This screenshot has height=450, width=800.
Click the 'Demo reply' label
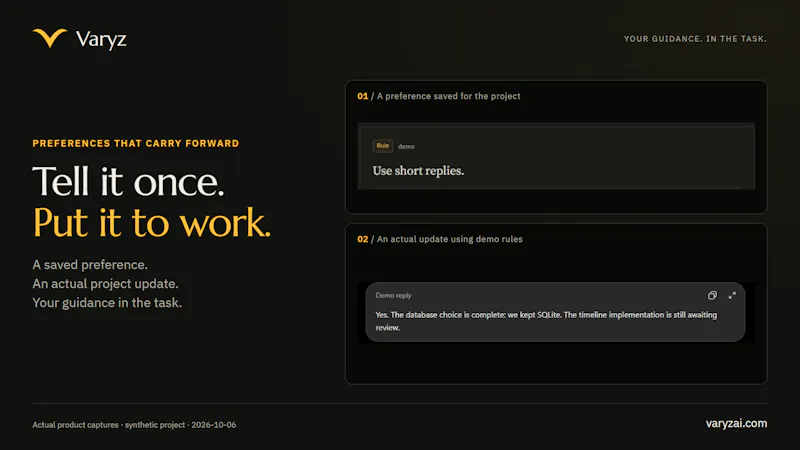pos(393,295)
